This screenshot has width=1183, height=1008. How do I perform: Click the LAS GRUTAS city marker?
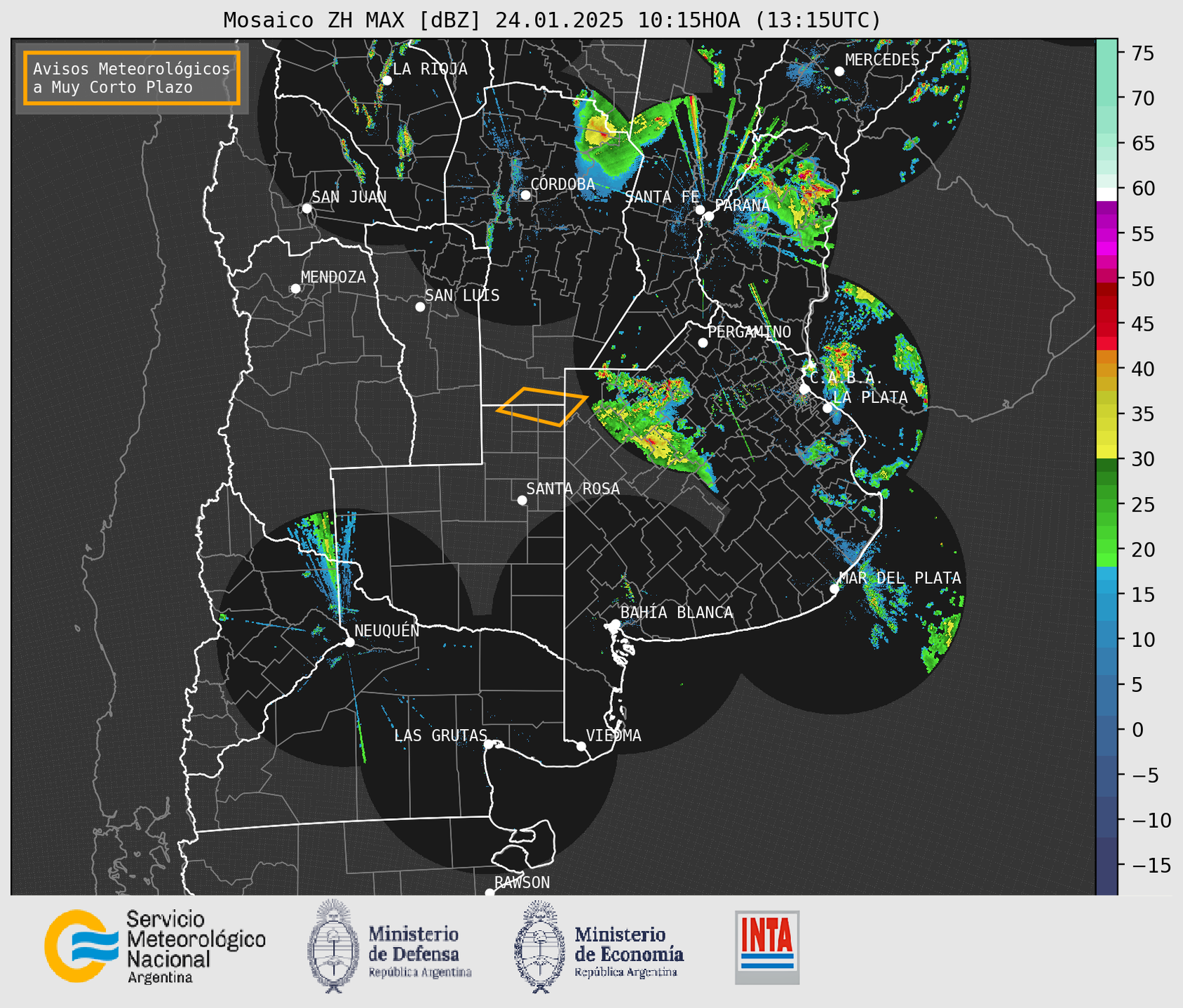[x=489, y=744]
